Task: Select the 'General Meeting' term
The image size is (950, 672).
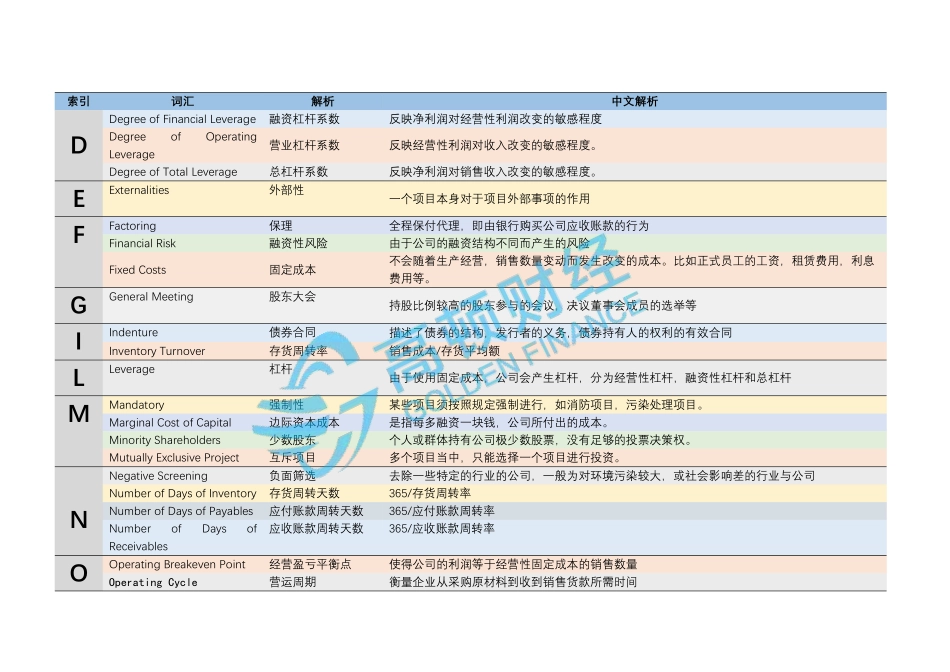Action: point(151,297)
